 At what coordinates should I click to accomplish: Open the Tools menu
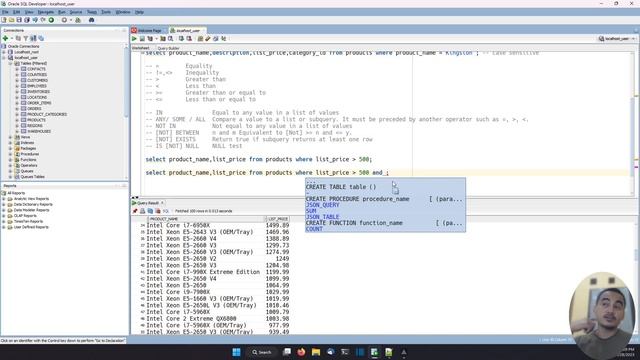(x=106, y=12)
